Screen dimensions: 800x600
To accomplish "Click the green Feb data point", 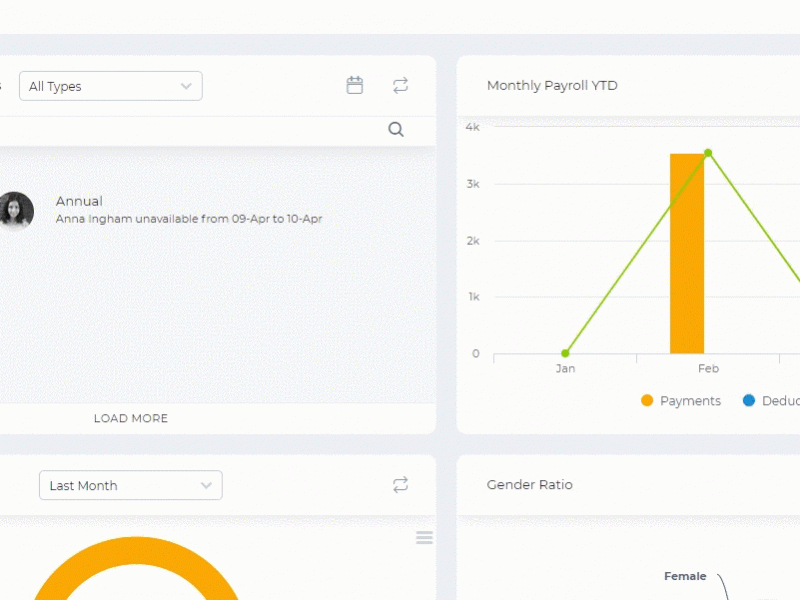I will point(708,153).
